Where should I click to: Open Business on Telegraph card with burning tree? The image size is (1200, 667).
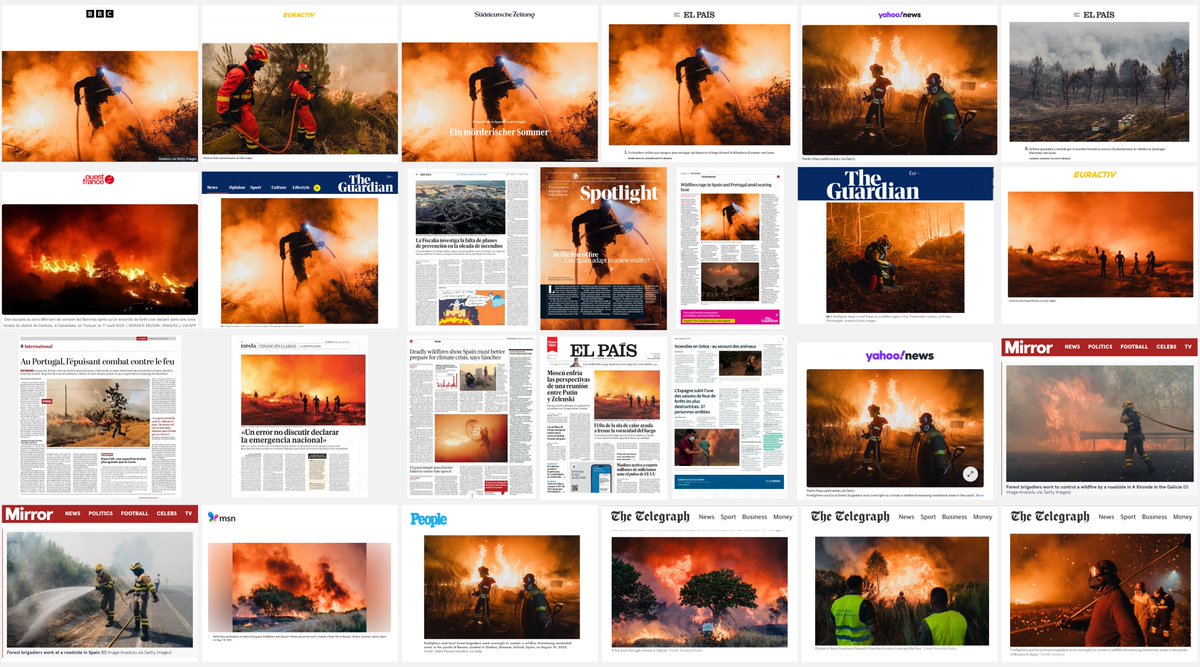coord(755,517)
